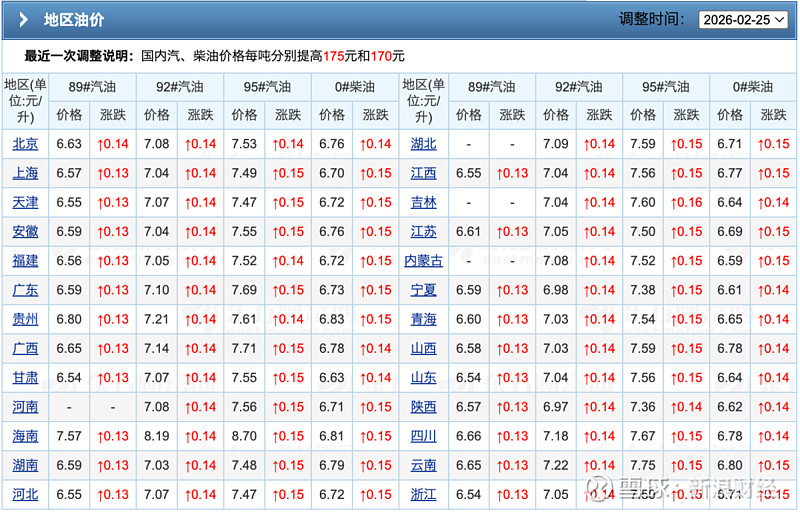Click the red 170 in the adjustment note
Screen dimensions: 800x513
(x=381, y=56)
